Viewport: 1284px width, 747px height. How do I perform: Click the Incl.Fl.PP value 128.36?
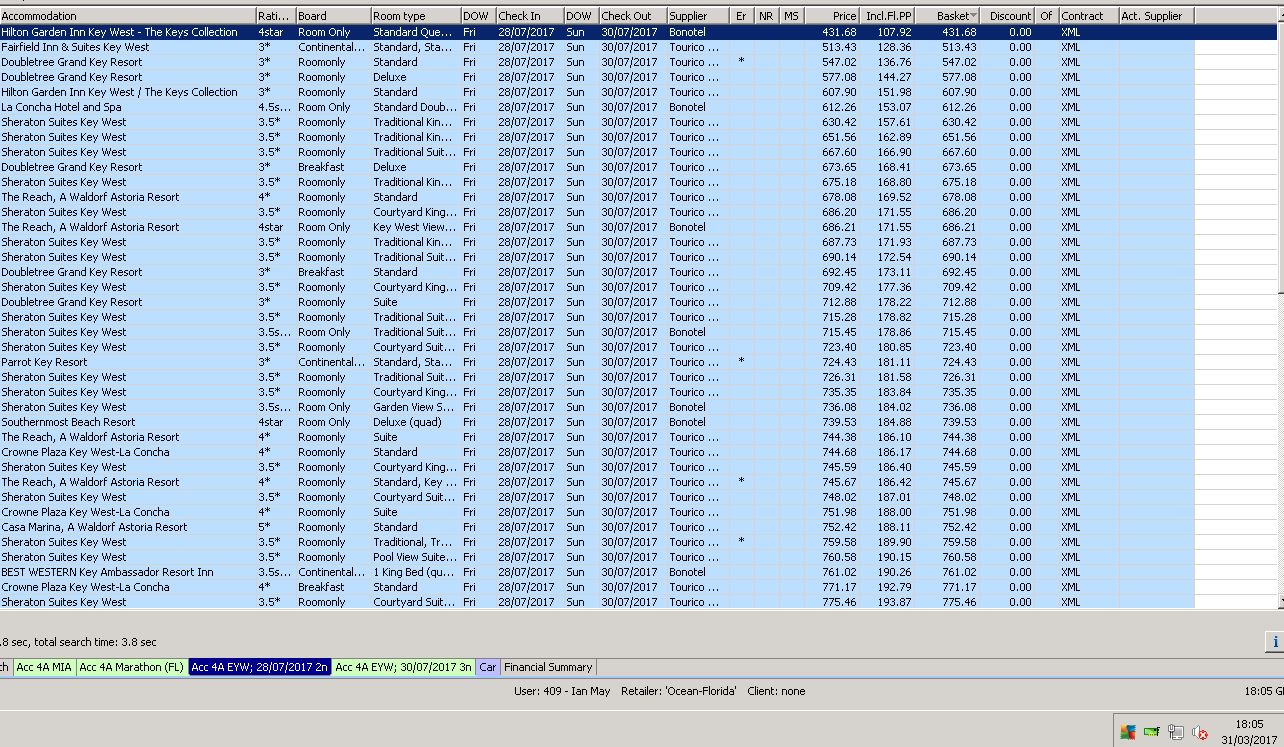pos(894,47)
